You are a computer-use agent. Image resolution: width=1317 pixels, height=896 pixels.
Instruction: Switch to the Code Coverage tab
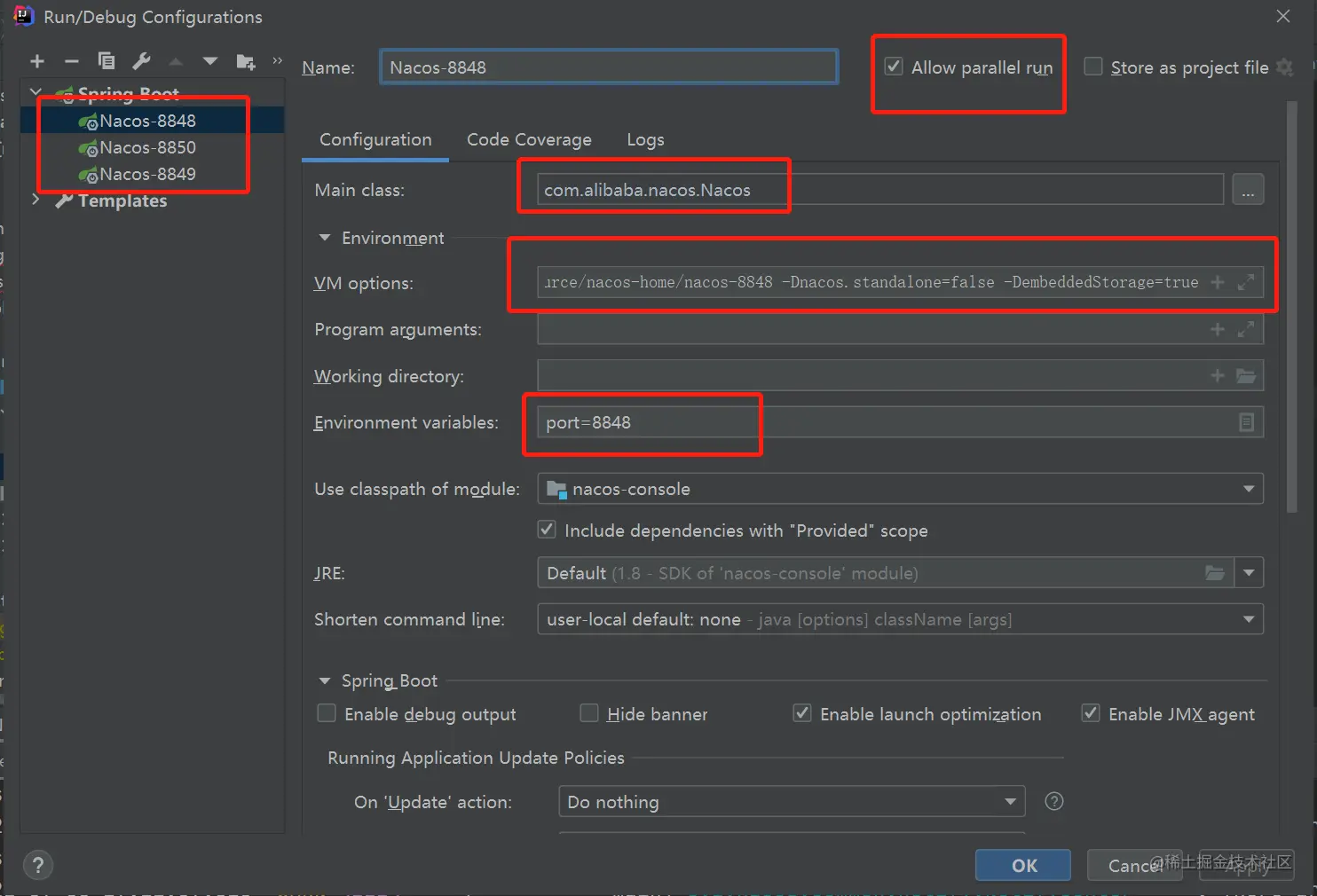(x=529, y=140)
